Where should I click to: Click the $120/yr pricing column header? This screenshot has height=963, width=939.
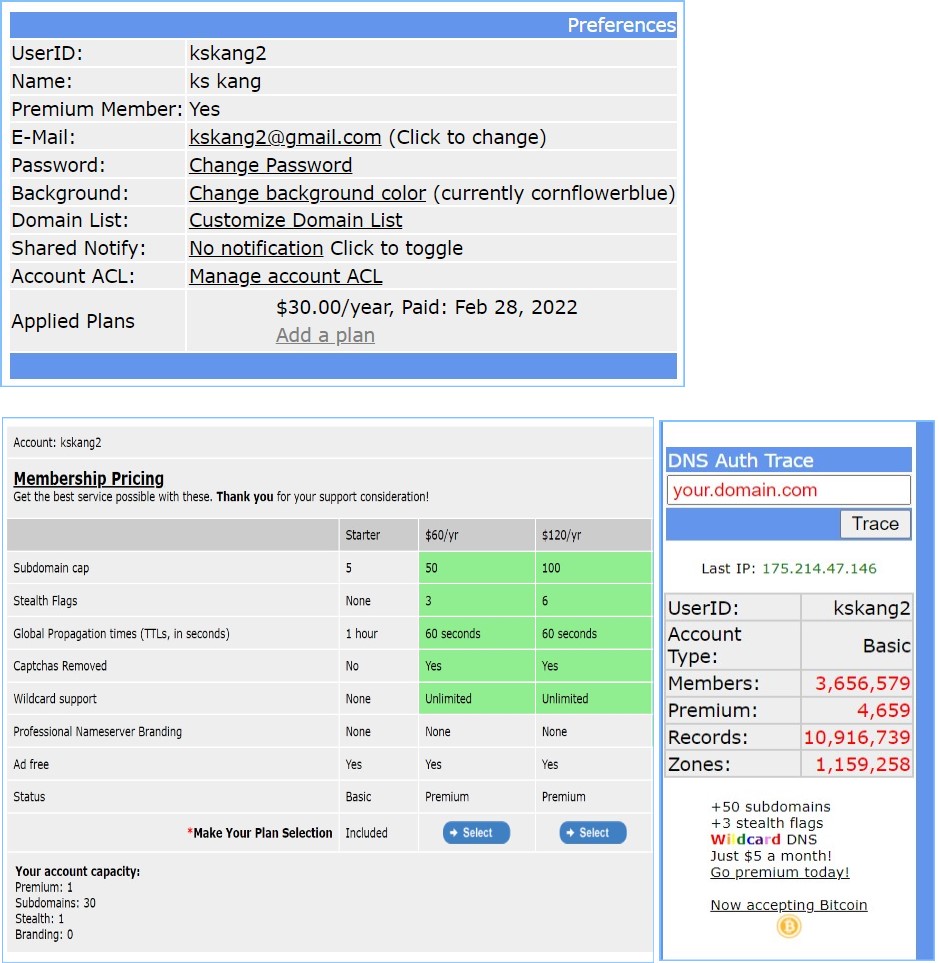click(x=561, y=534)
